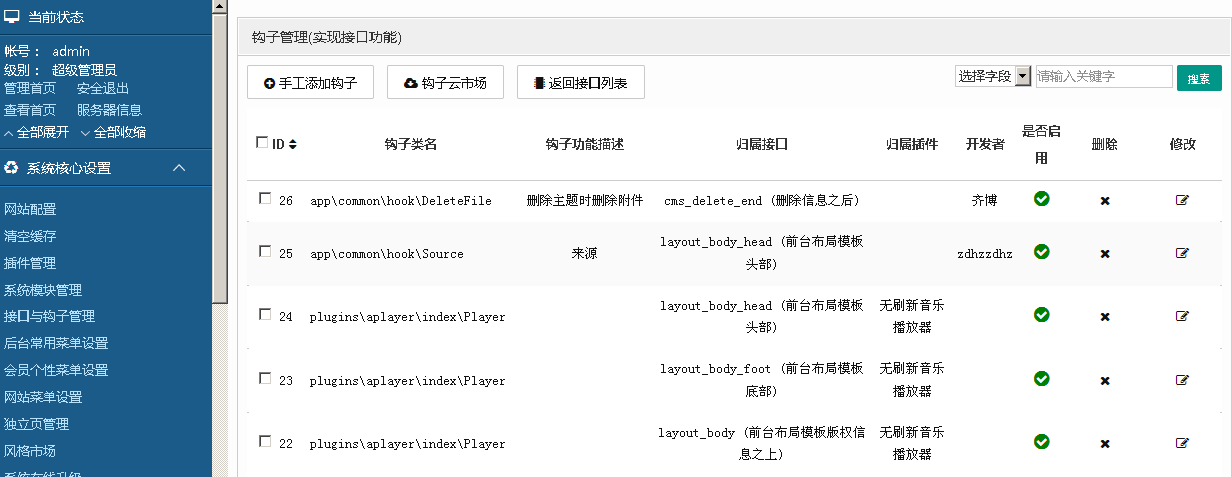
Task: Edit hook ID 23 via pencil icon
Action: click(x=1183, y=380)
